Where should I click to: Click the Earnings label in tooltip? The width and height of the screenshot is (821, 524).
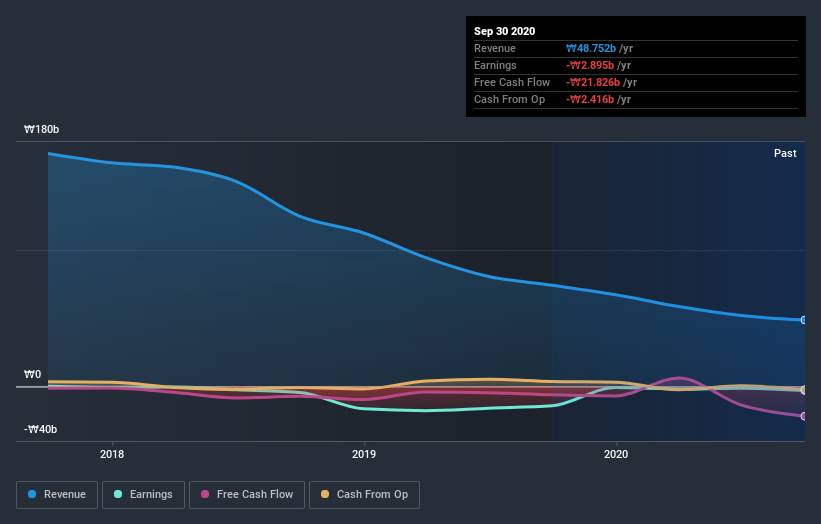point(495,65)
